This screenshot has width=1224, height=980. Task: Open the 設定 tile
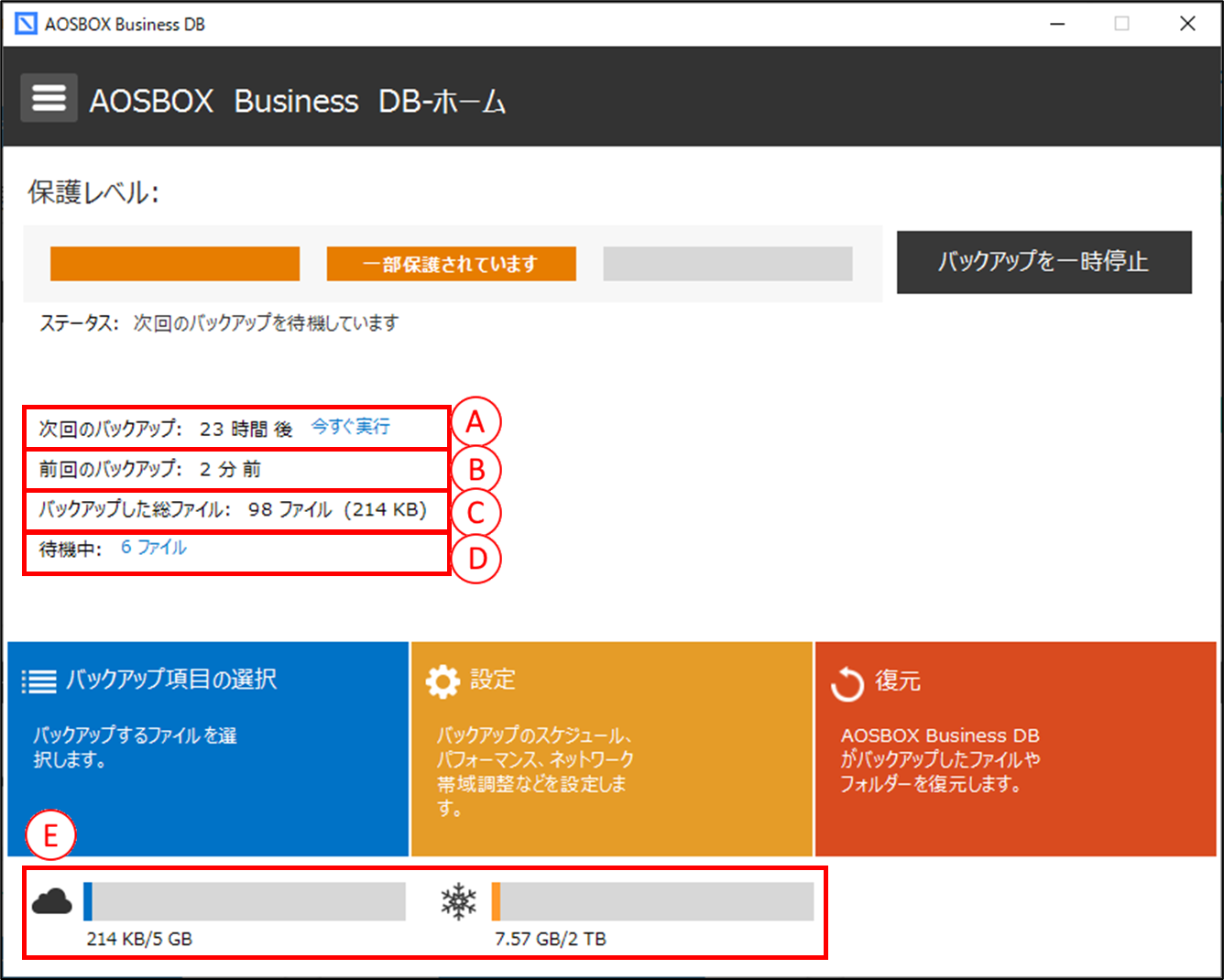(612, 749)
